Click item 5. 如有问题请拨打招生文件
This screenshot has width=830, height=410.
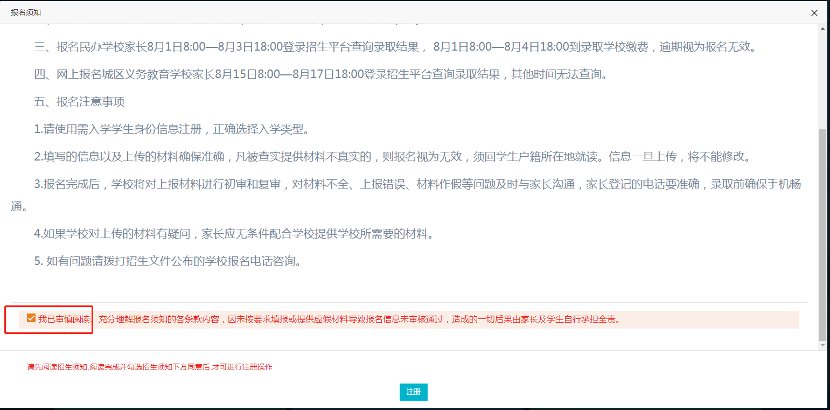(168, 261)
